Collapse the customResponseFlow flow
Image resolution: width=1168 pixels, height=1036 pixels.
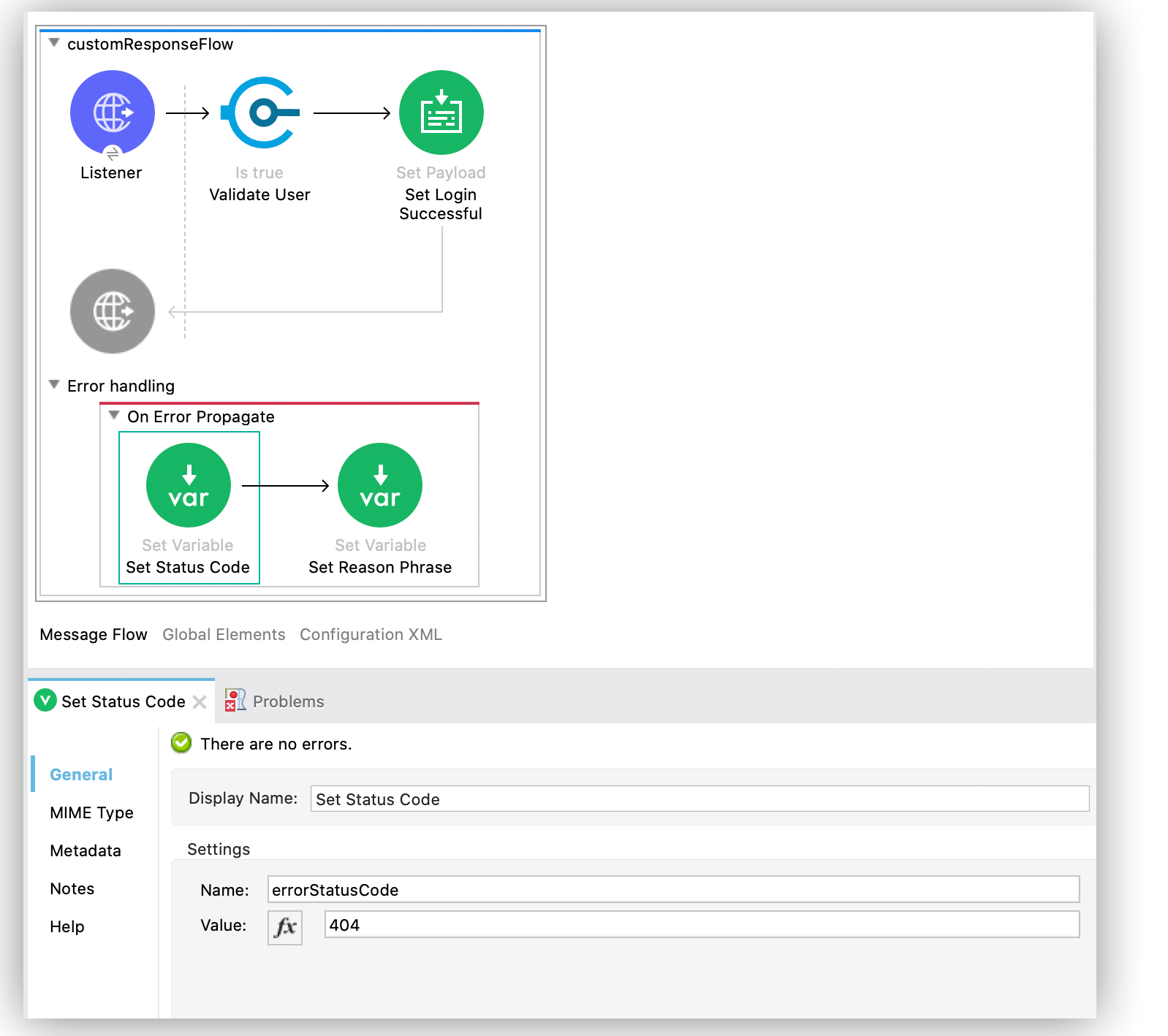(54, 43)
